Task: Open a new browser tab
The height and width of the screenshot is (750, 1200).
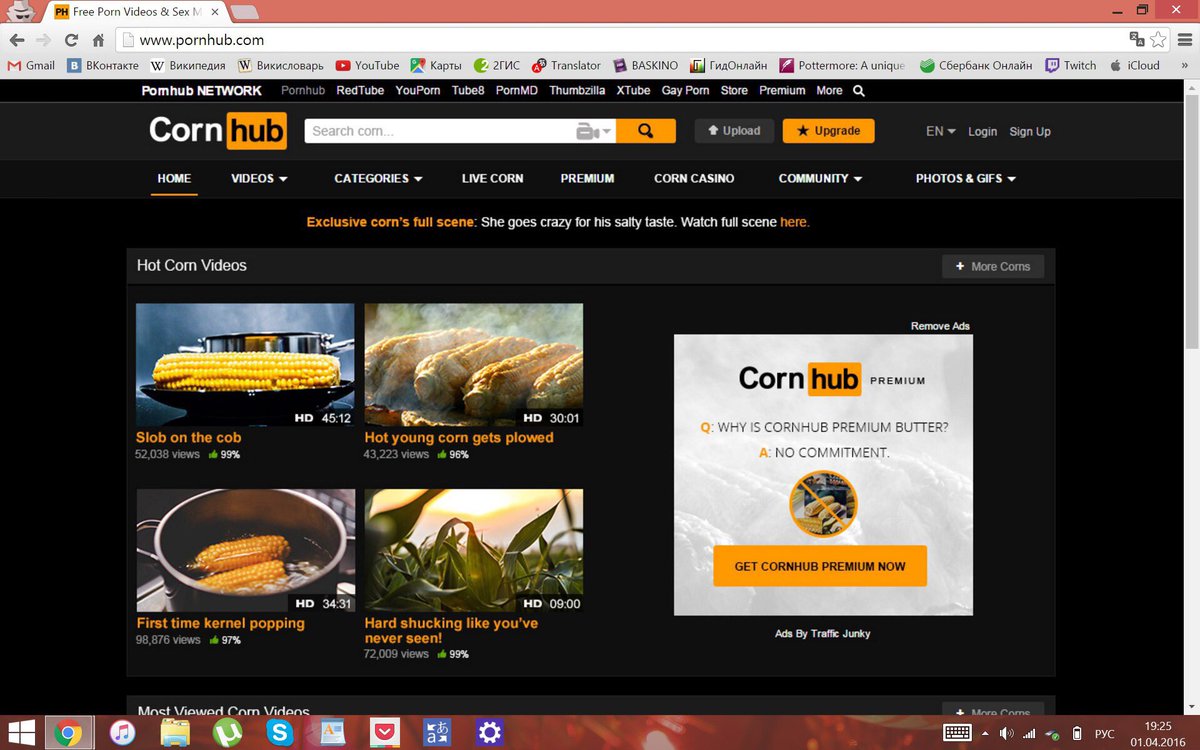Action: tap(245, 12)
